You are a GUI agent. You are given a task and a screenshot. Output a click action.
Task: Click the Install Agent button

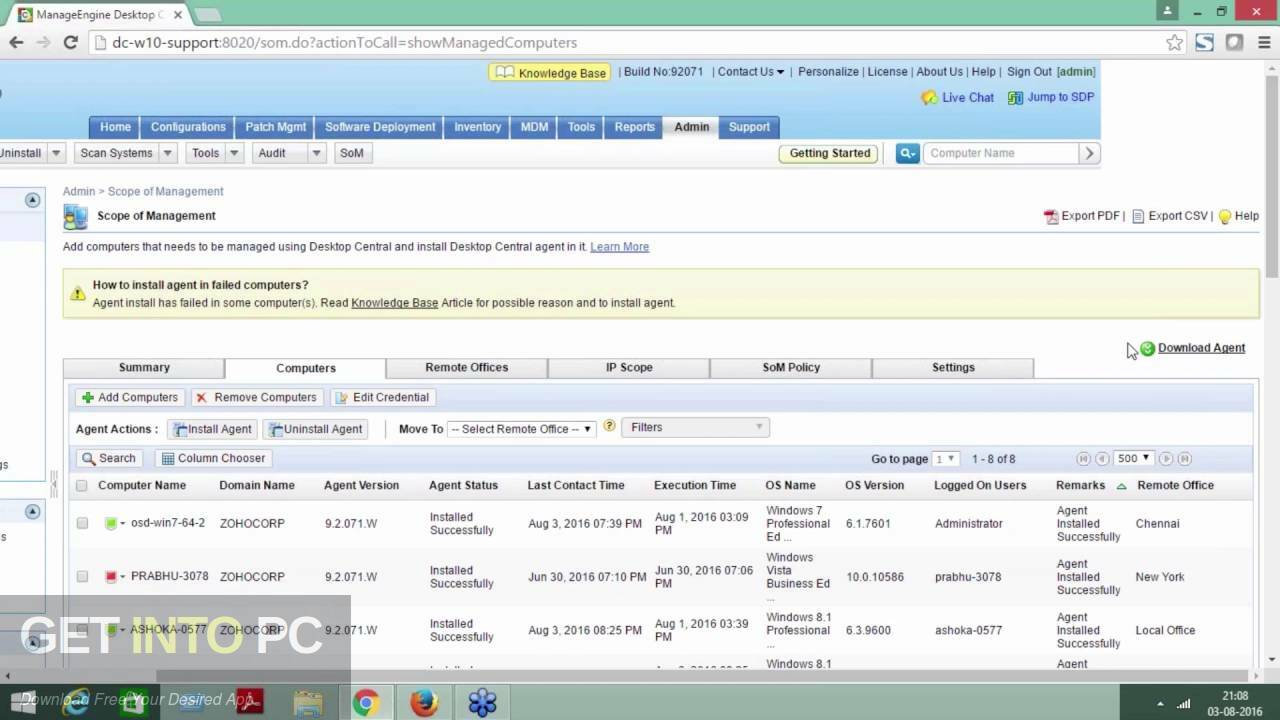pyautogui.click(x=212, y=429)
